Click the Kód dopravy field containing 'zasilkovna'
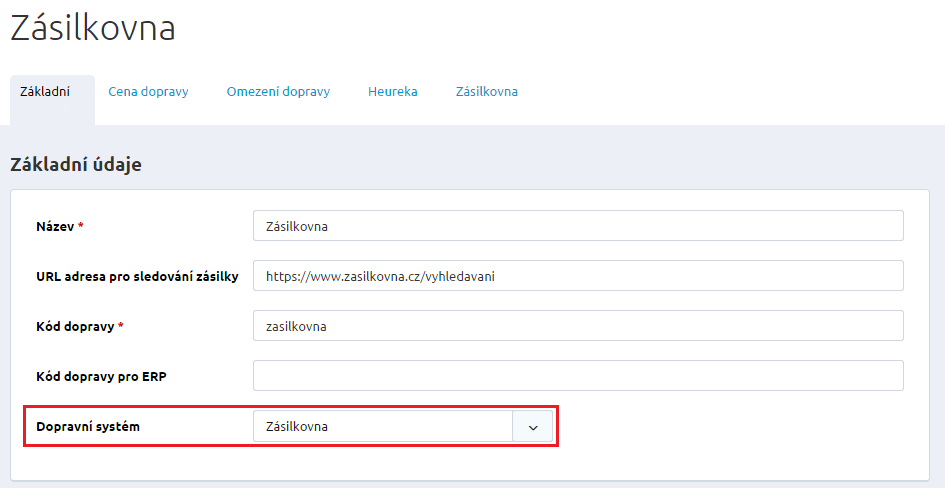Image resolution: width=945 pixels, height=488 pixels. click(578, 326)
